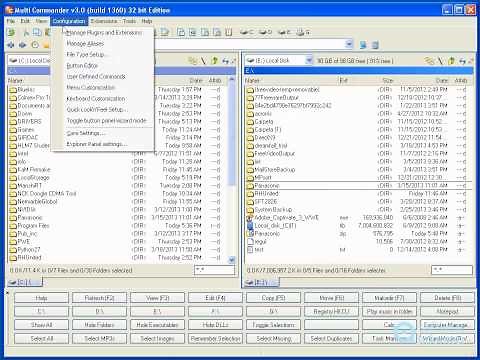Switch to drive E using the toolbar drive icon

(x=284, y=32)
